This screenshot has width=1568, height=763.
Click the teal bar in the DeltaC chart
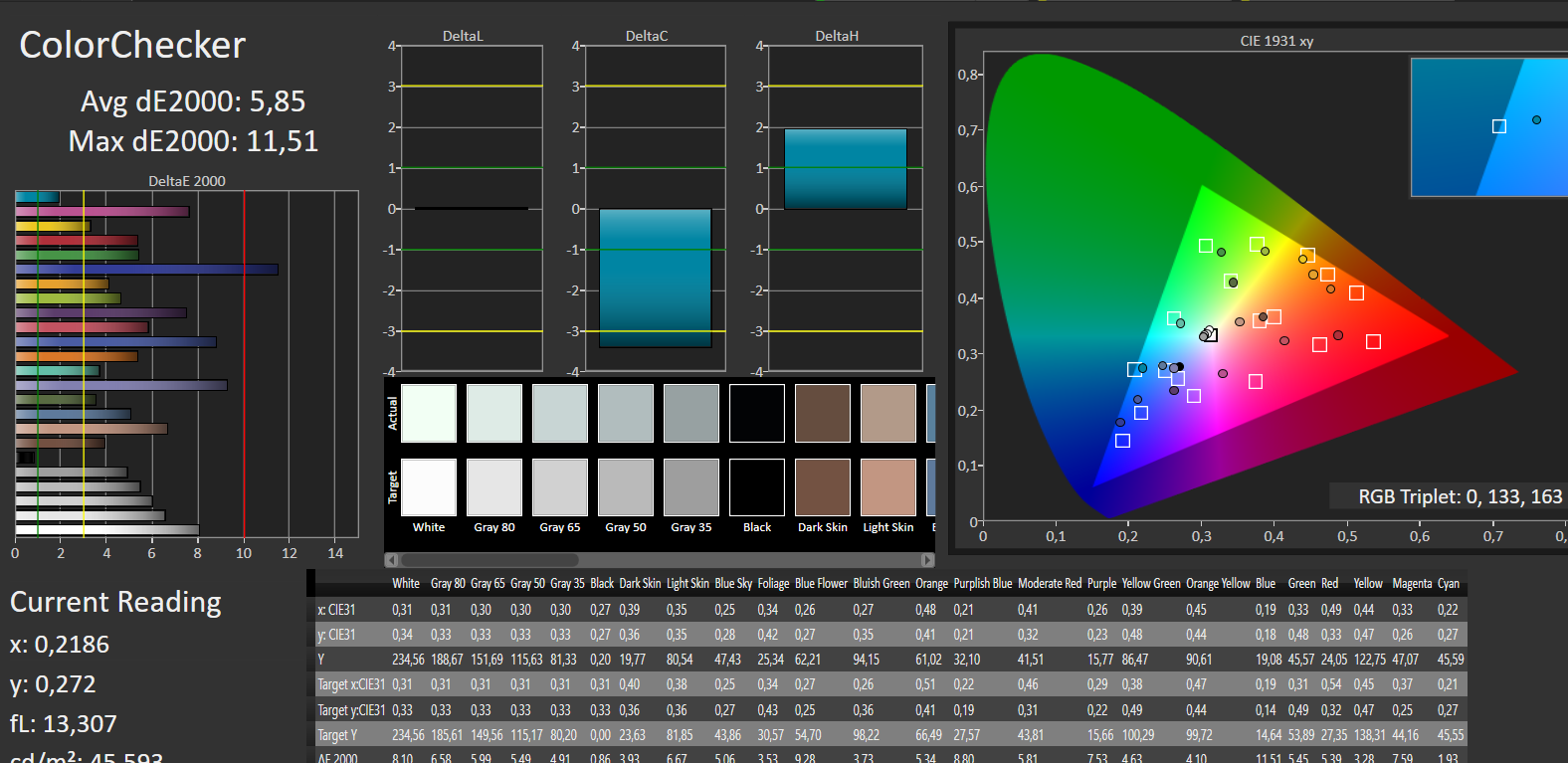pos(656,278)
